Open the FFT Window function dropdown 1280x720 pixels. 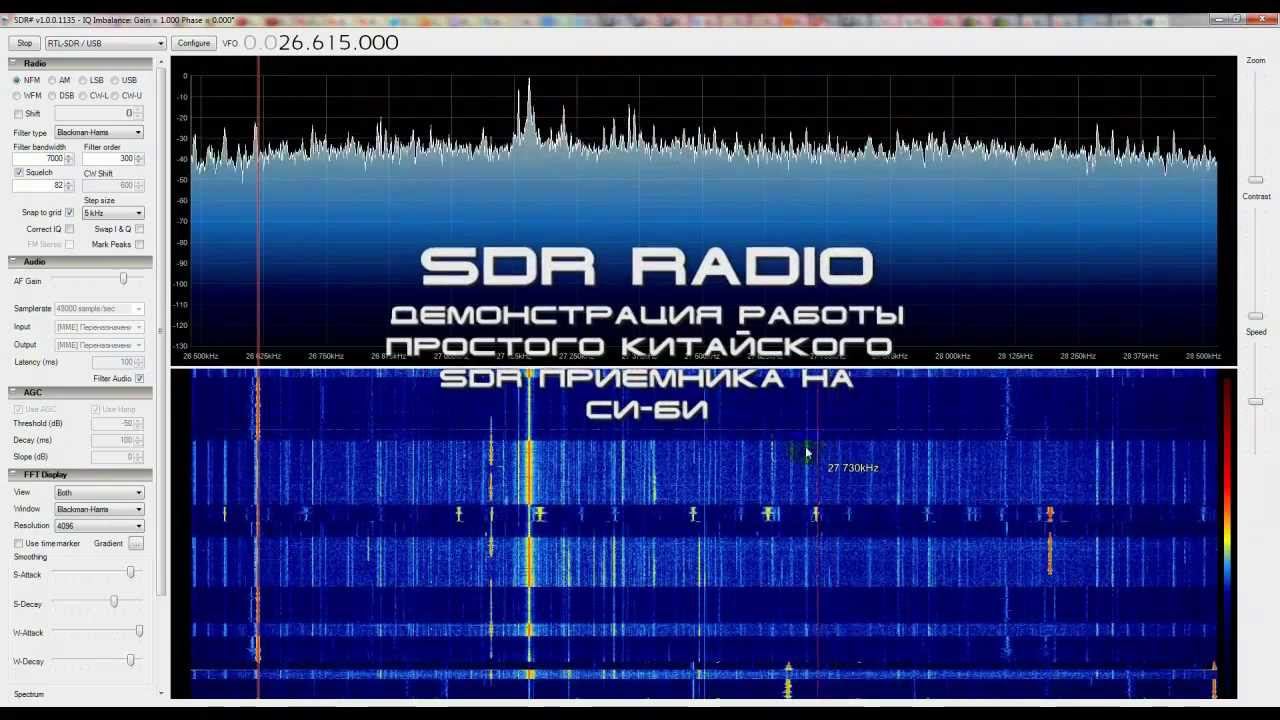pyautogui.click(x=99, y=509)
